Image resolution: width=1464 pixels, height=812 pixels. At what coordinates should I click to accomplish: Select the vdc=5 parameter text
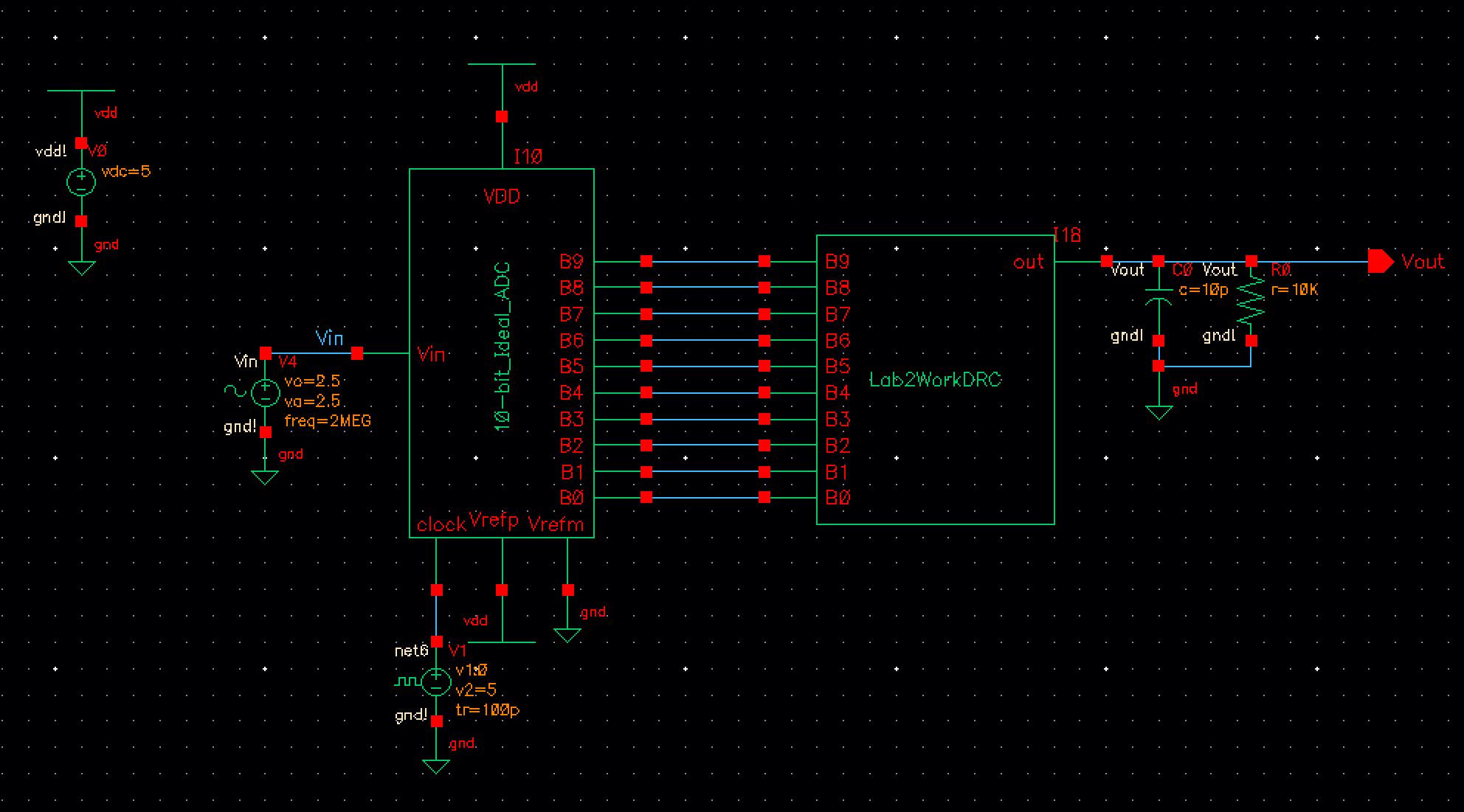pyautogui.click(x=126, y=171)
